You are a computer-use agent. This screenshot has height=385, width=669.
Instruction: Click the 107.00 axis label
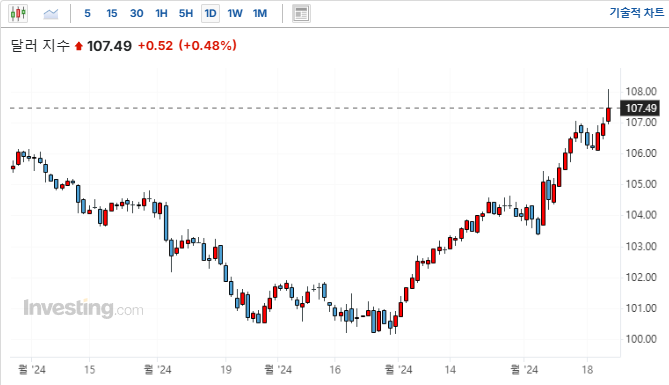pos(641,122)
